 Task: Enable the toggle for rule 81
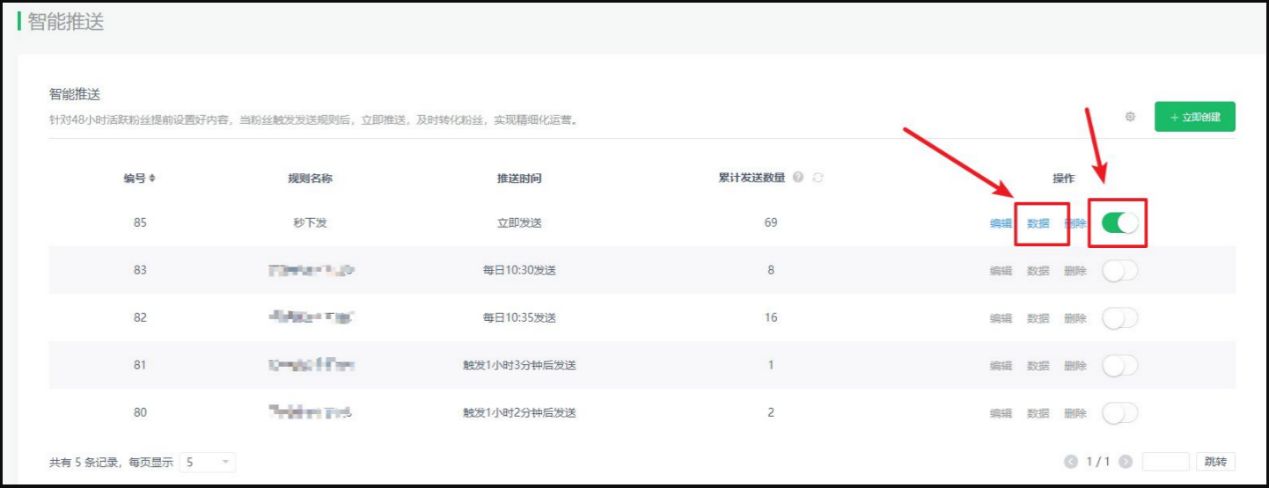(x=1120, y=365)
